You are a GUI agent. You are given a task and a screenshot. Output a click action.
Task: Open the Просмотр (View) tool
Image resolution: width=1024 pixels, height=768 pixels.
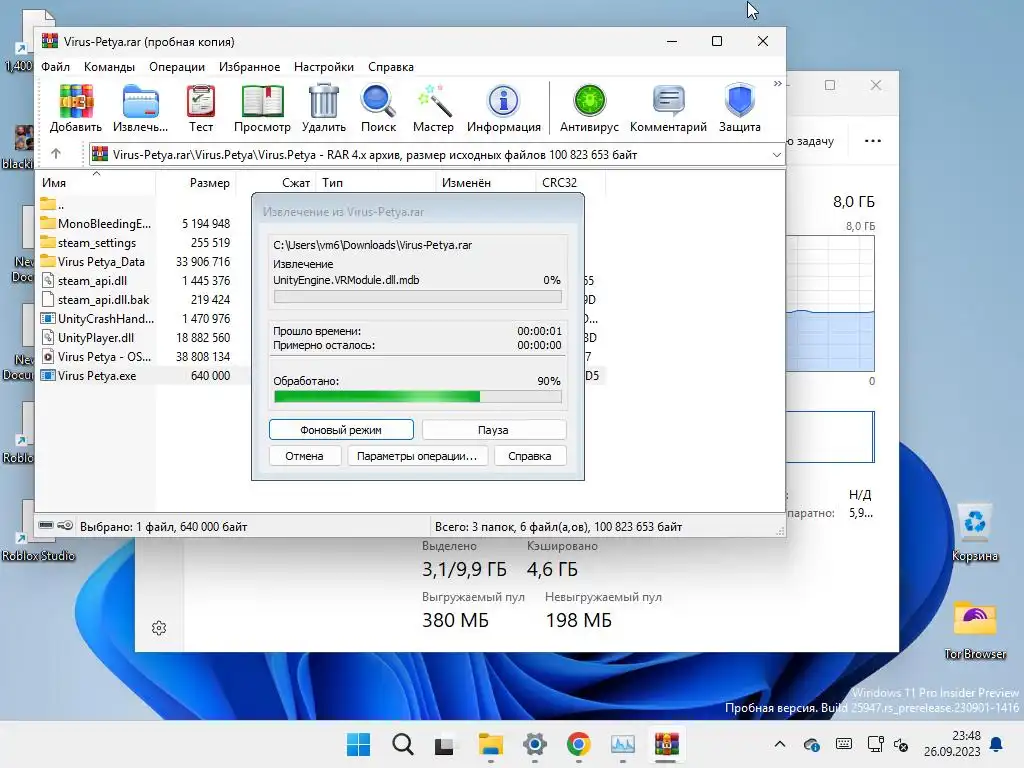262,108
